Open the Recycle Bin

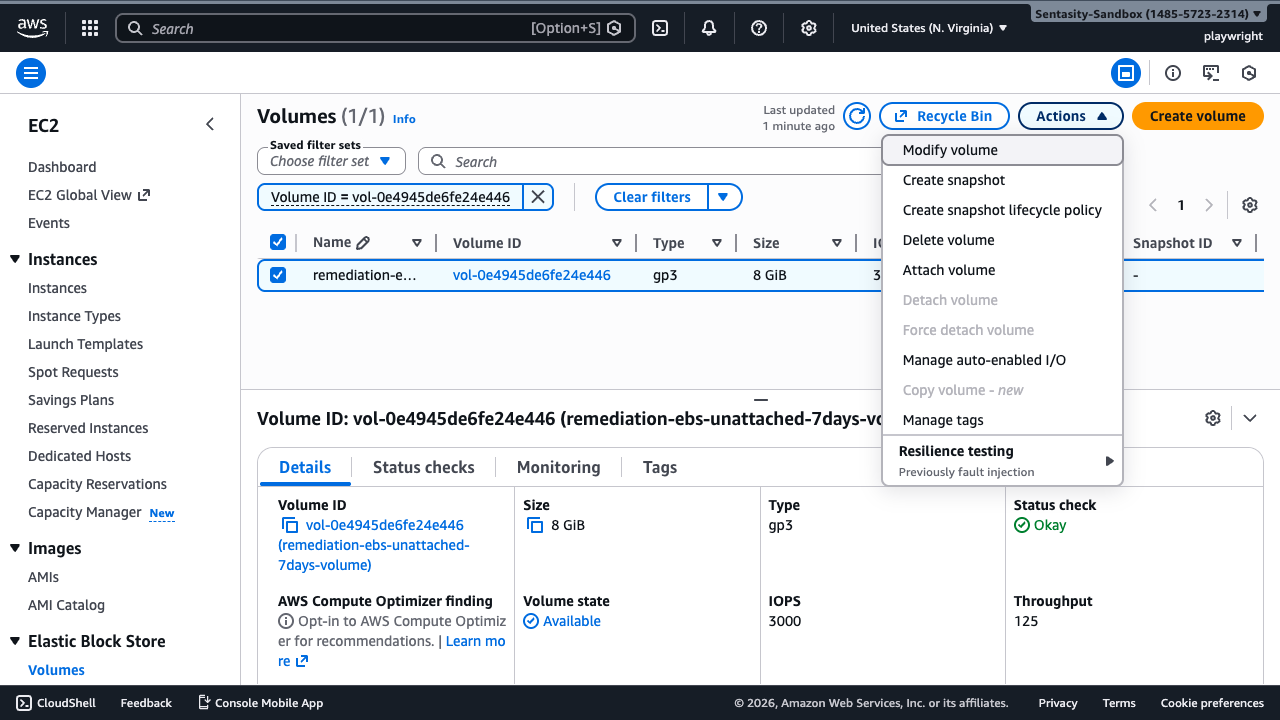(x=944, y=116)
